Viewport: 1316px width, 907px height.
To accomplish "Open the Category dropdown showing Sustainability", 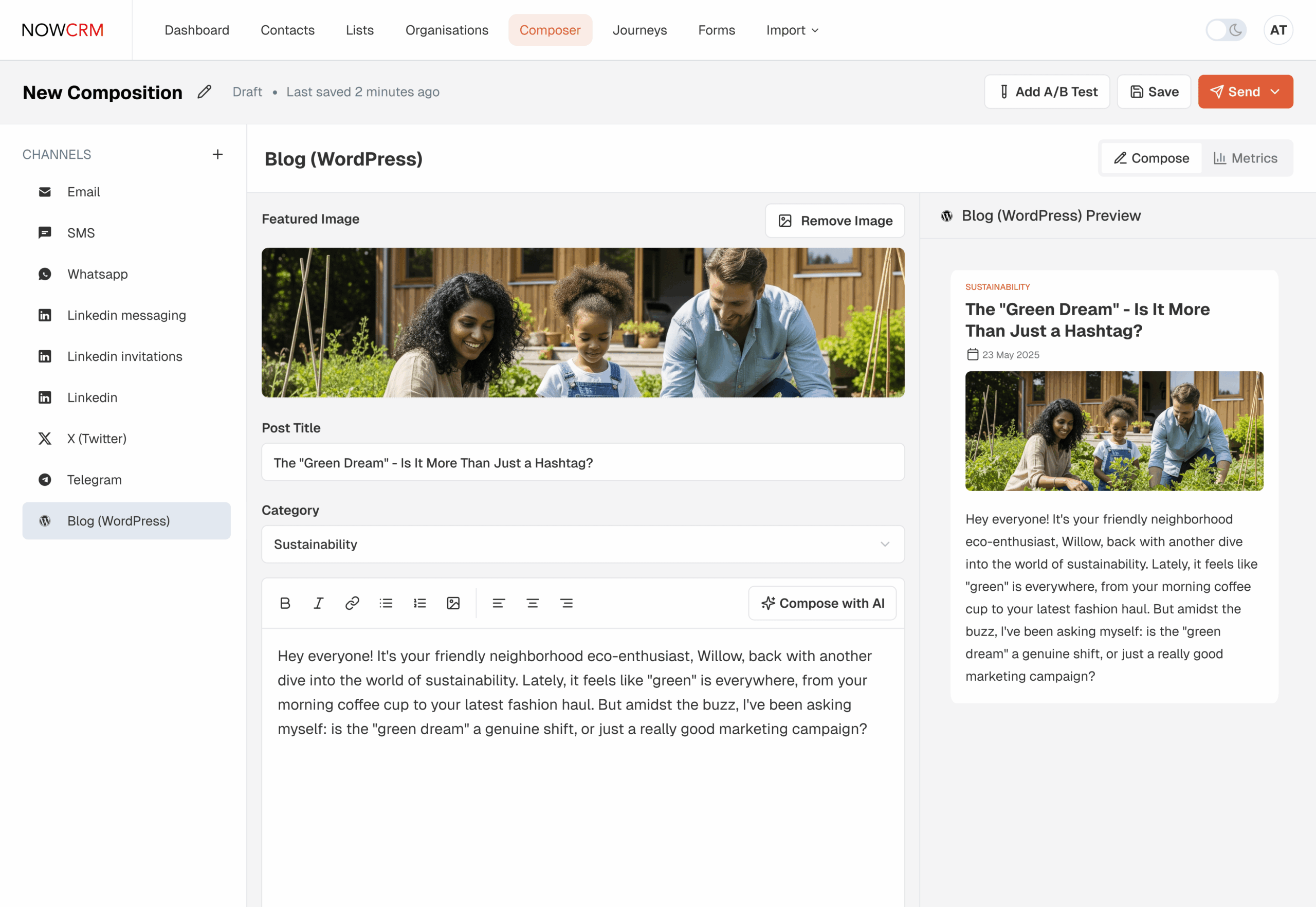I will (583, 545).
